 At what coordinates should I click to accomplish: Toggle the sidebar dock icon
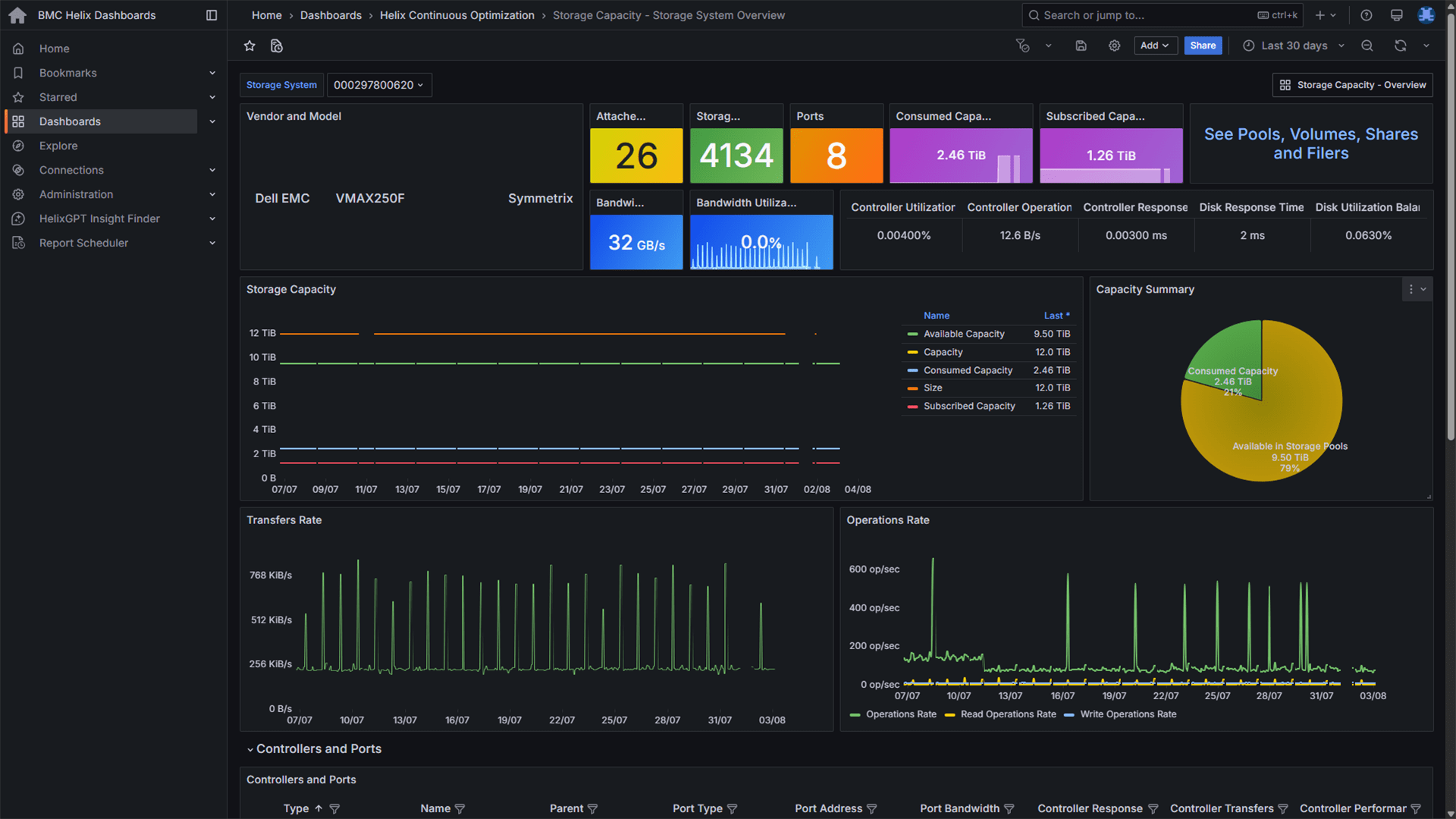tap(212, 15)
